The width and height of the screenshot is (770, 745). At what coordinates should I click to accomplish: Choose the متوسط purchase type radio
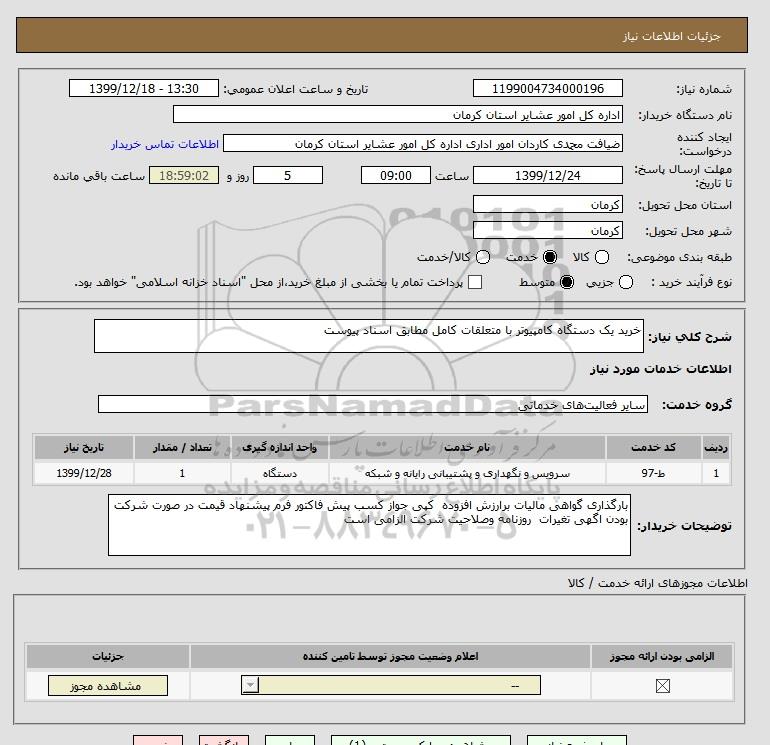(567, 282)
